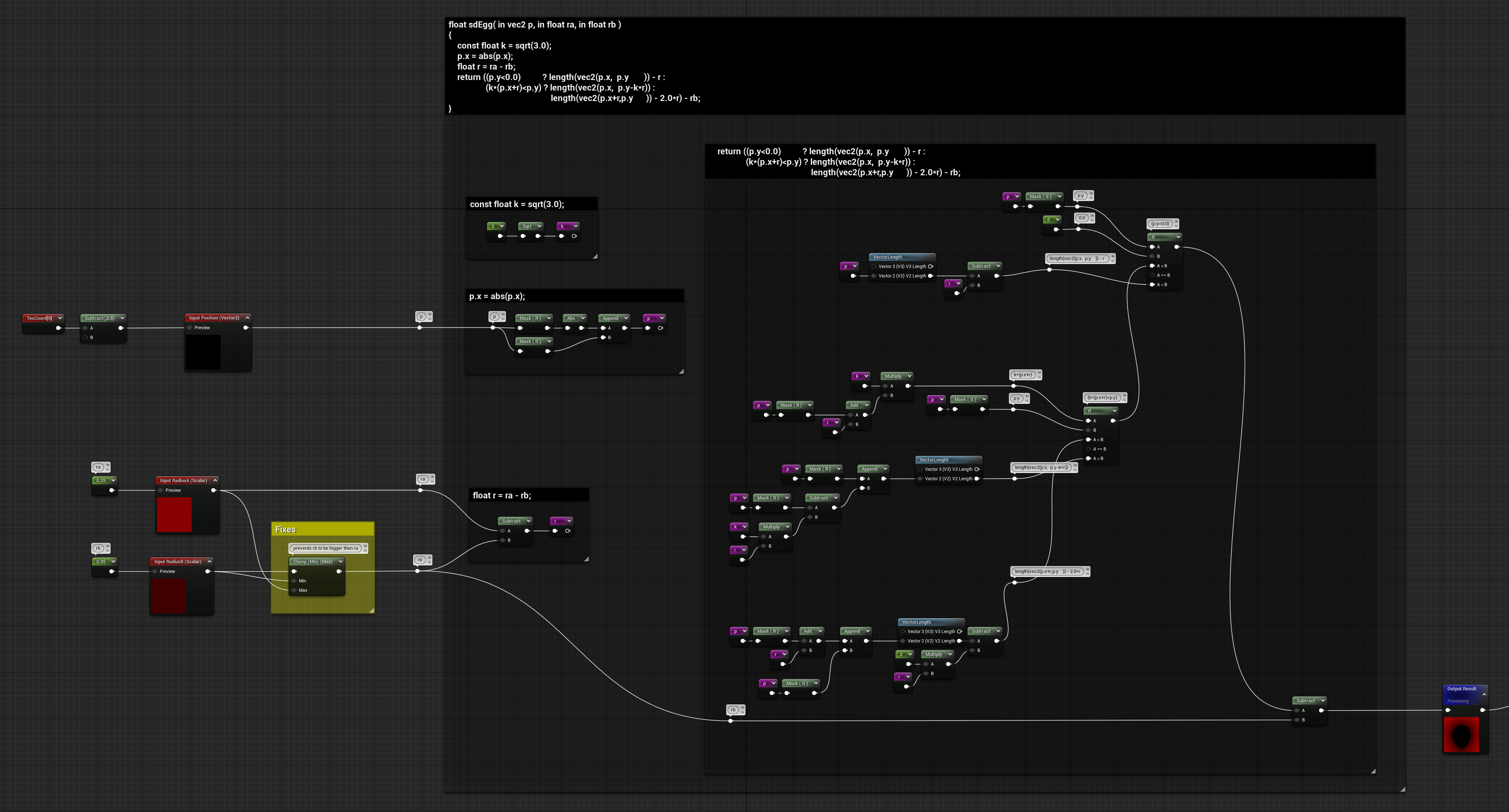Click the resize grip of the yellow Fixes comment

[372, 611]
